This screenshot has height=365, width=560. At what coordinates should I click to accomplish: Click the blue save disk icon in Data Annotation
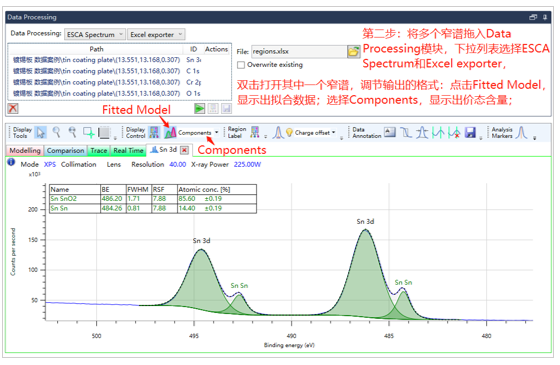(470, 133)
